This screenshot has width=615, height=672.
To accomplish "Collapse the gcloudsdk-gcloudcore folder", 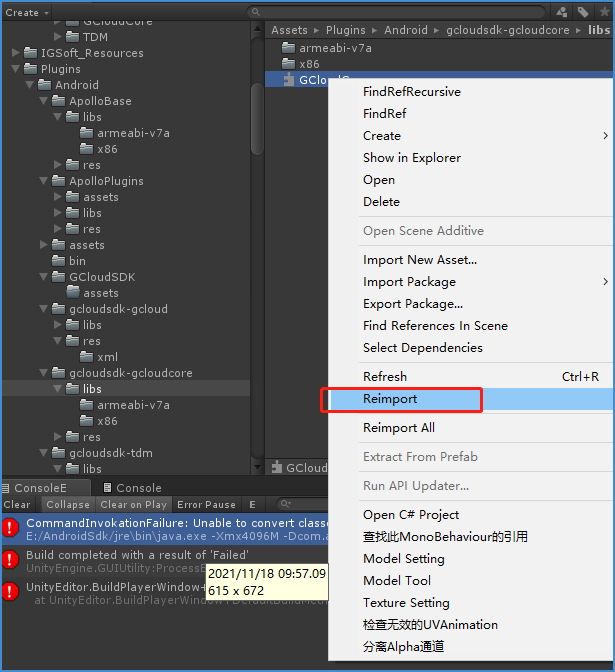I will (x=44, y=373).
